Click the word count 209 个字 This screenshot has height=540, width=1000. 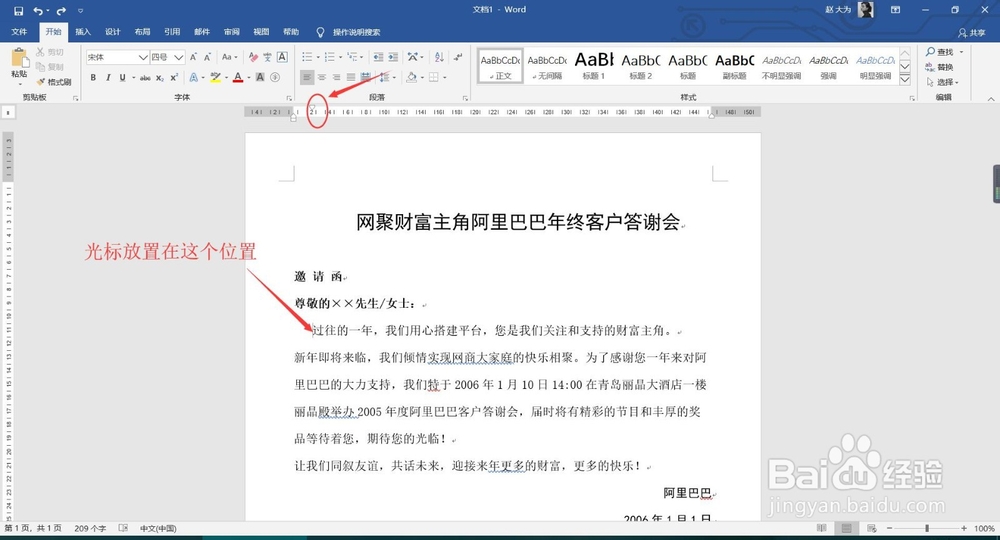point(90,529)
